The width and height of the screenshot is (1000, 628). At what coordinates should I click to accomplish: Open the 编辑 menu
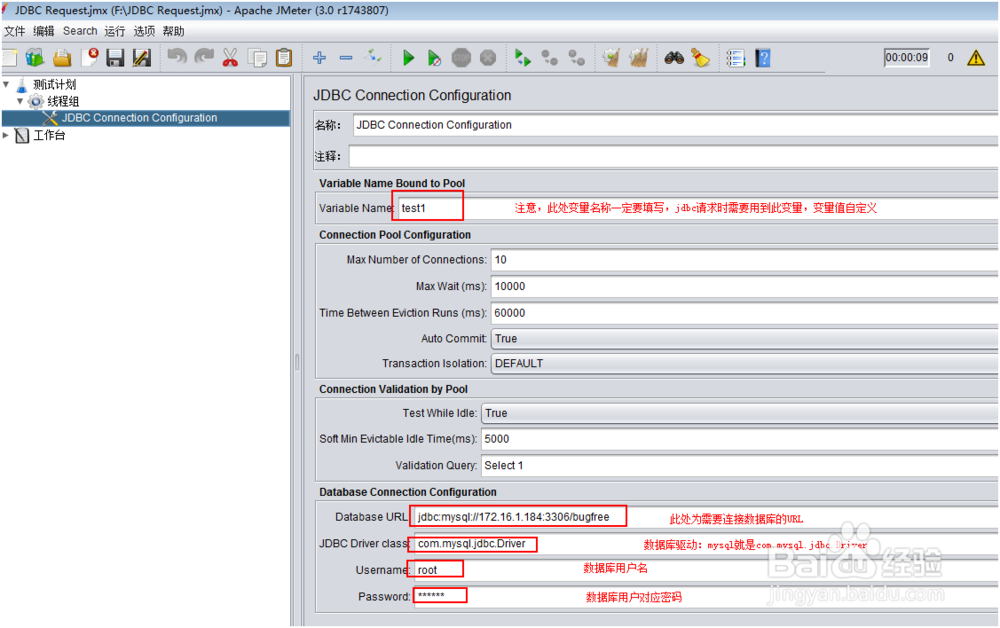tap(43, 31)
